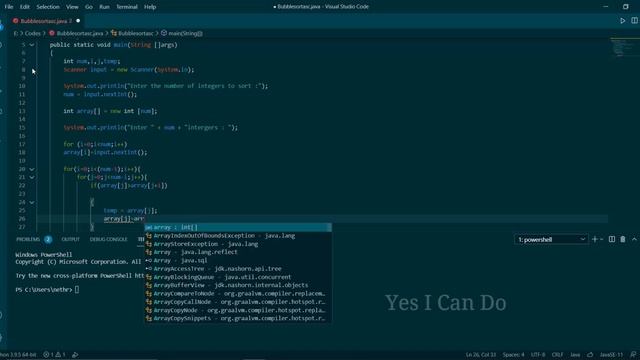Select the ArrayBlockingQueue suggestion

click(x=238, y=277)
